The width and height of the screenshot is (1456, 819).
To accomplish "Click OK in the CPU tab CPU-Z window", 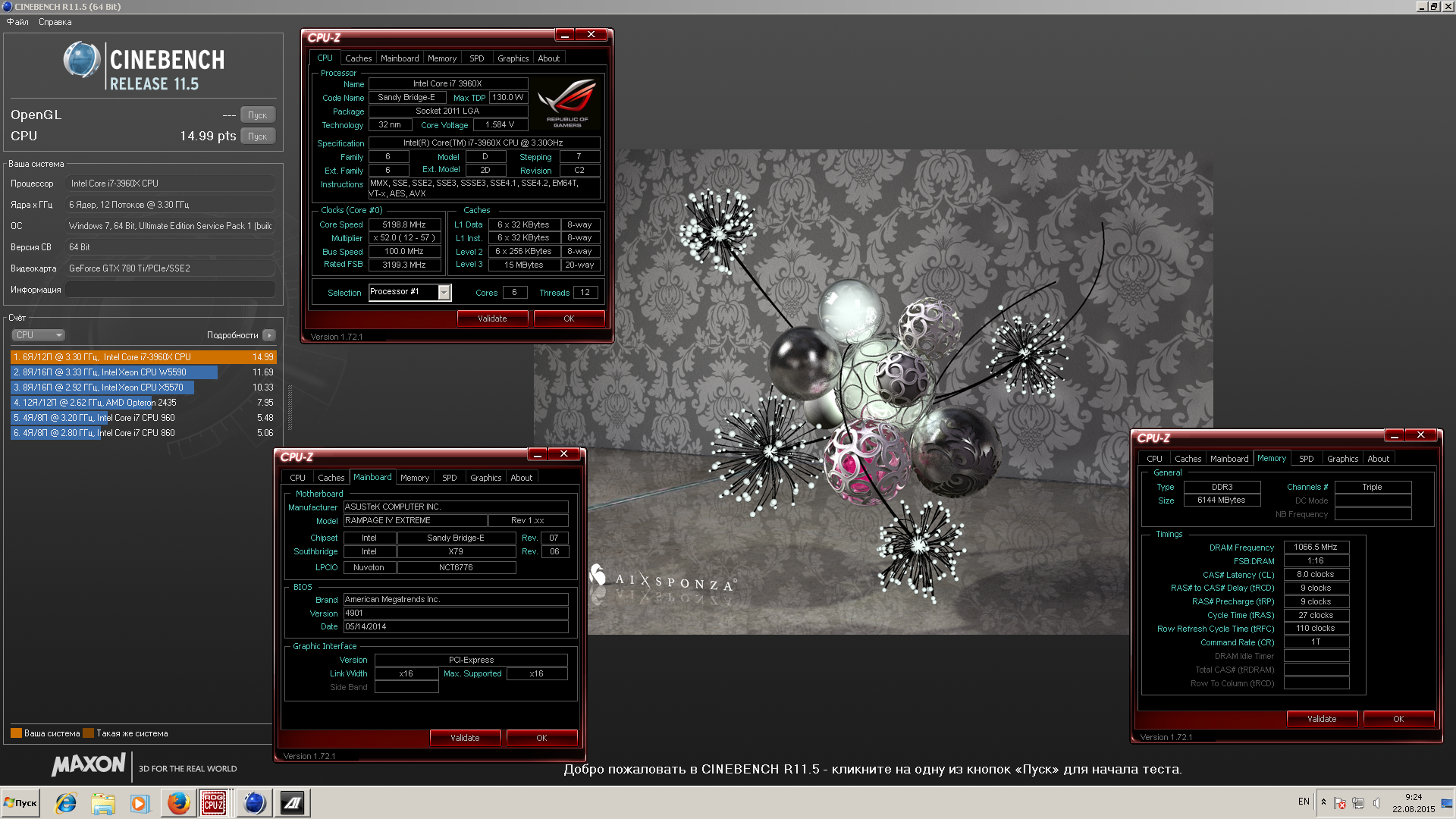I will tap(569, 318).
